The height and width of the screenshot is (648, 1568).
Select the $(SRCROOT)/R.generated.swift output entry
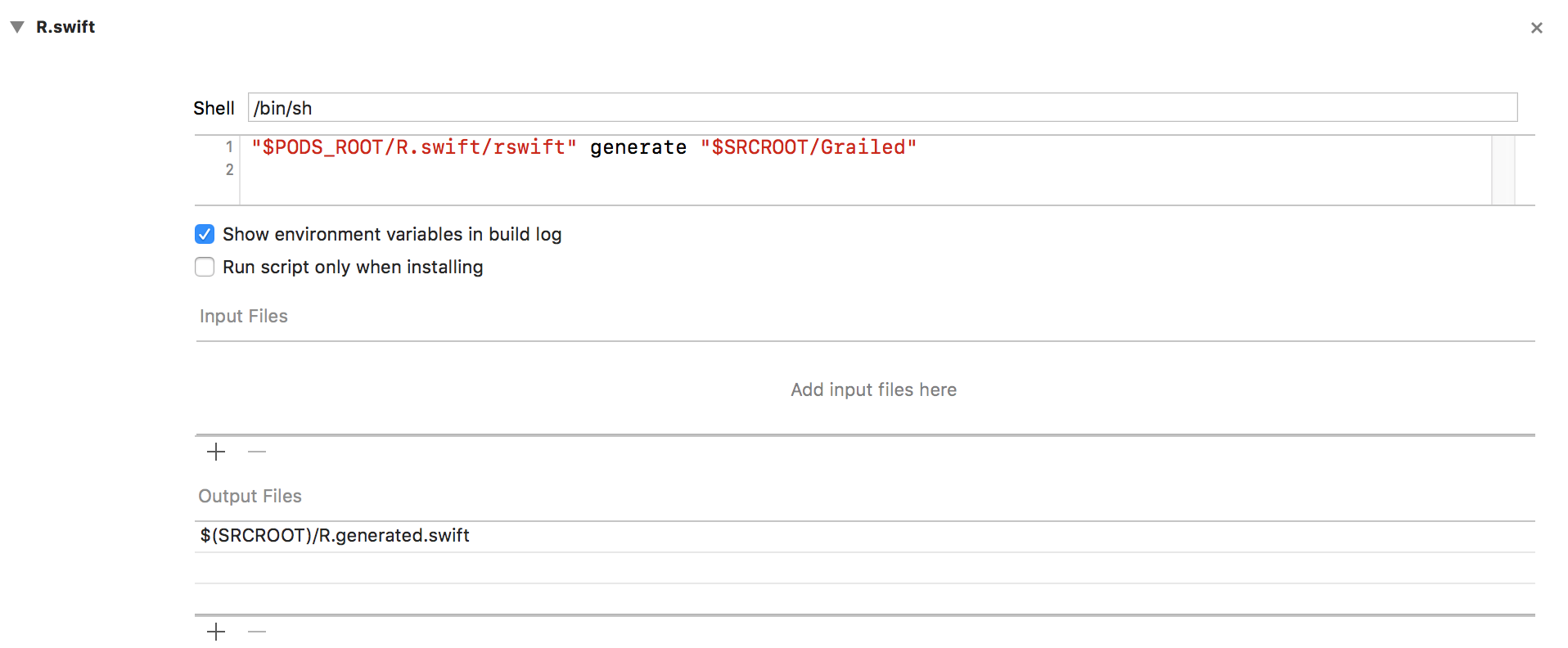864,536
